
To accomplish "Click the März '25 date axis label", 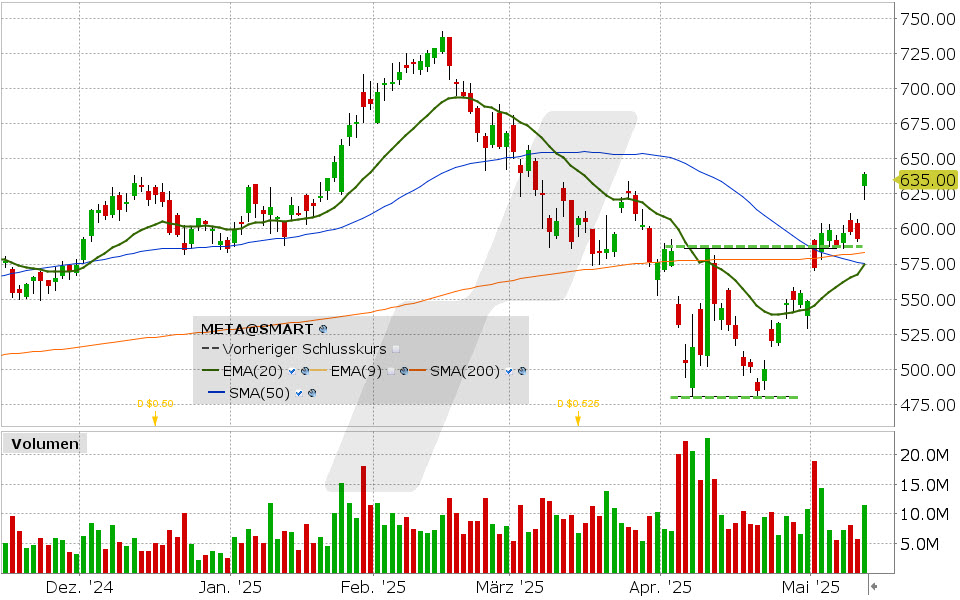I will click(x=509, y=587).
